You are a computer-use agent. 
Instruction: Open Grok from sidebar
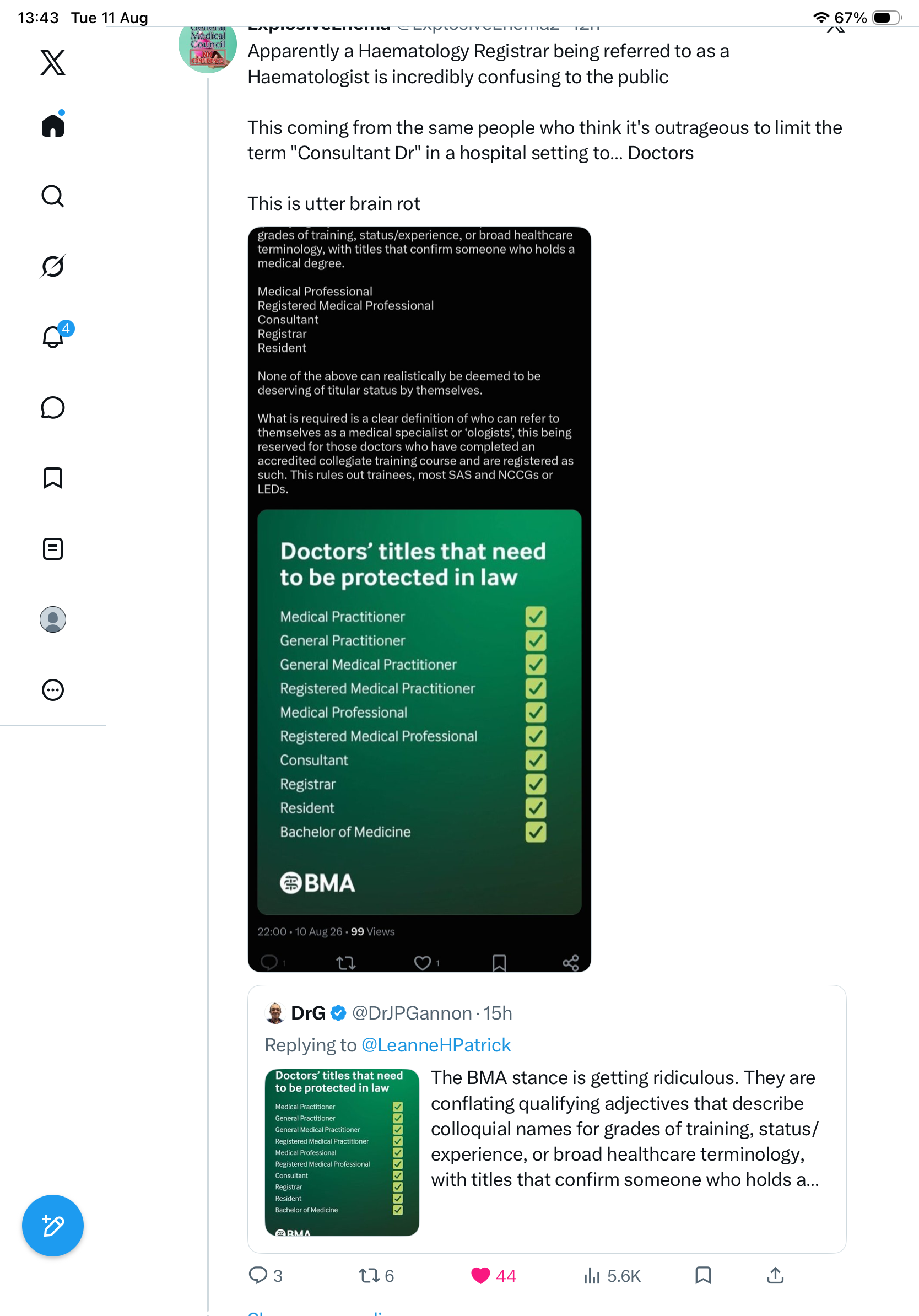[53, 266]
